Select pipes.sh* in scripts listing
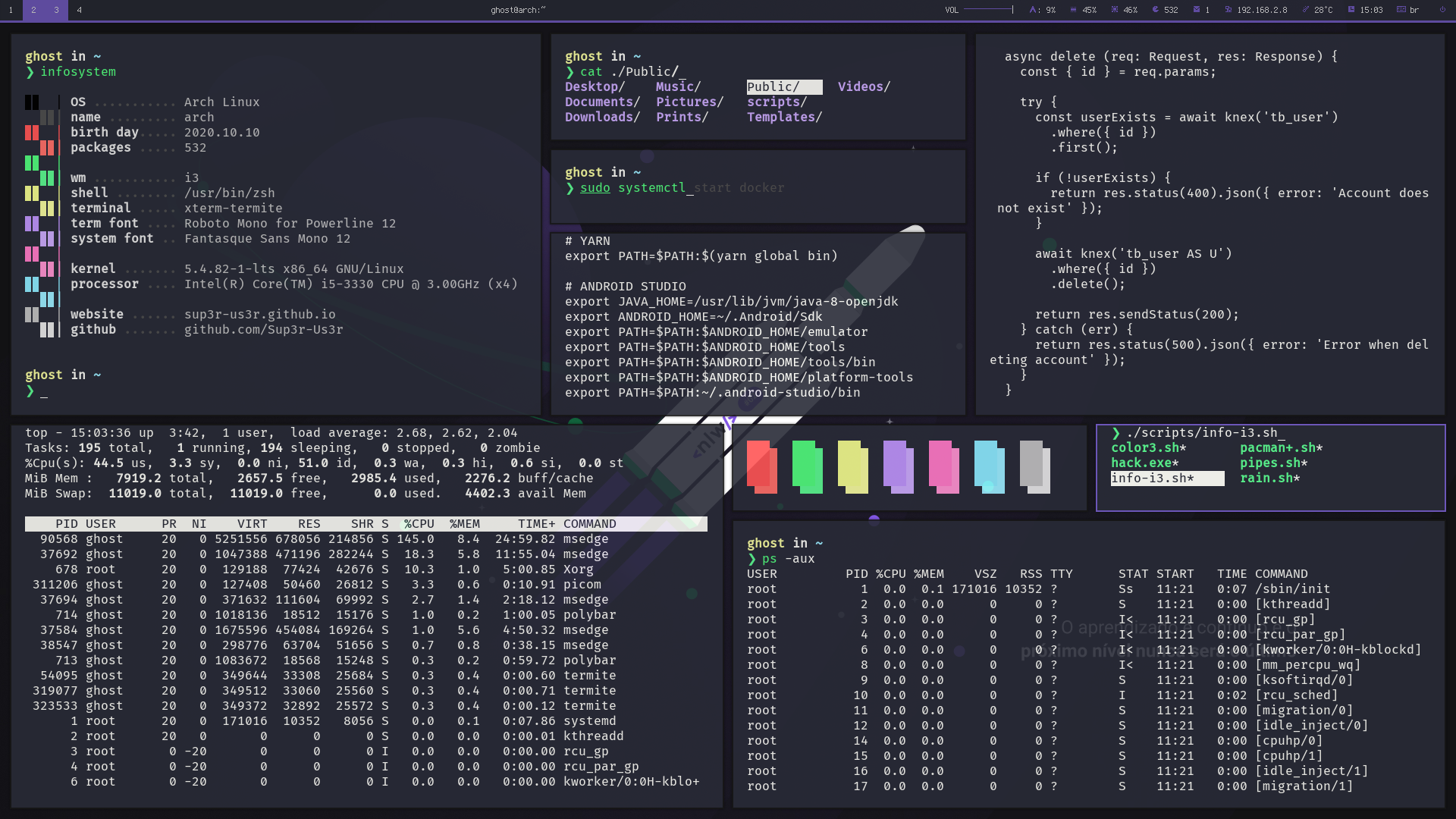Screen dimensions: 1456x819 pyautogui.click(x=1273, y=463)
